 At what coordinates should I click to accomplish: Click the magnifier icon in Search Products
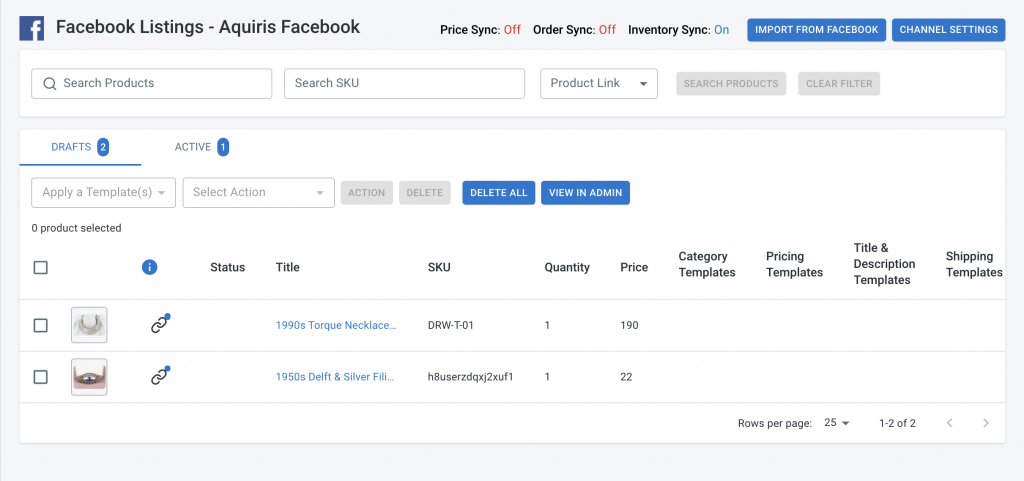[50, 84]
